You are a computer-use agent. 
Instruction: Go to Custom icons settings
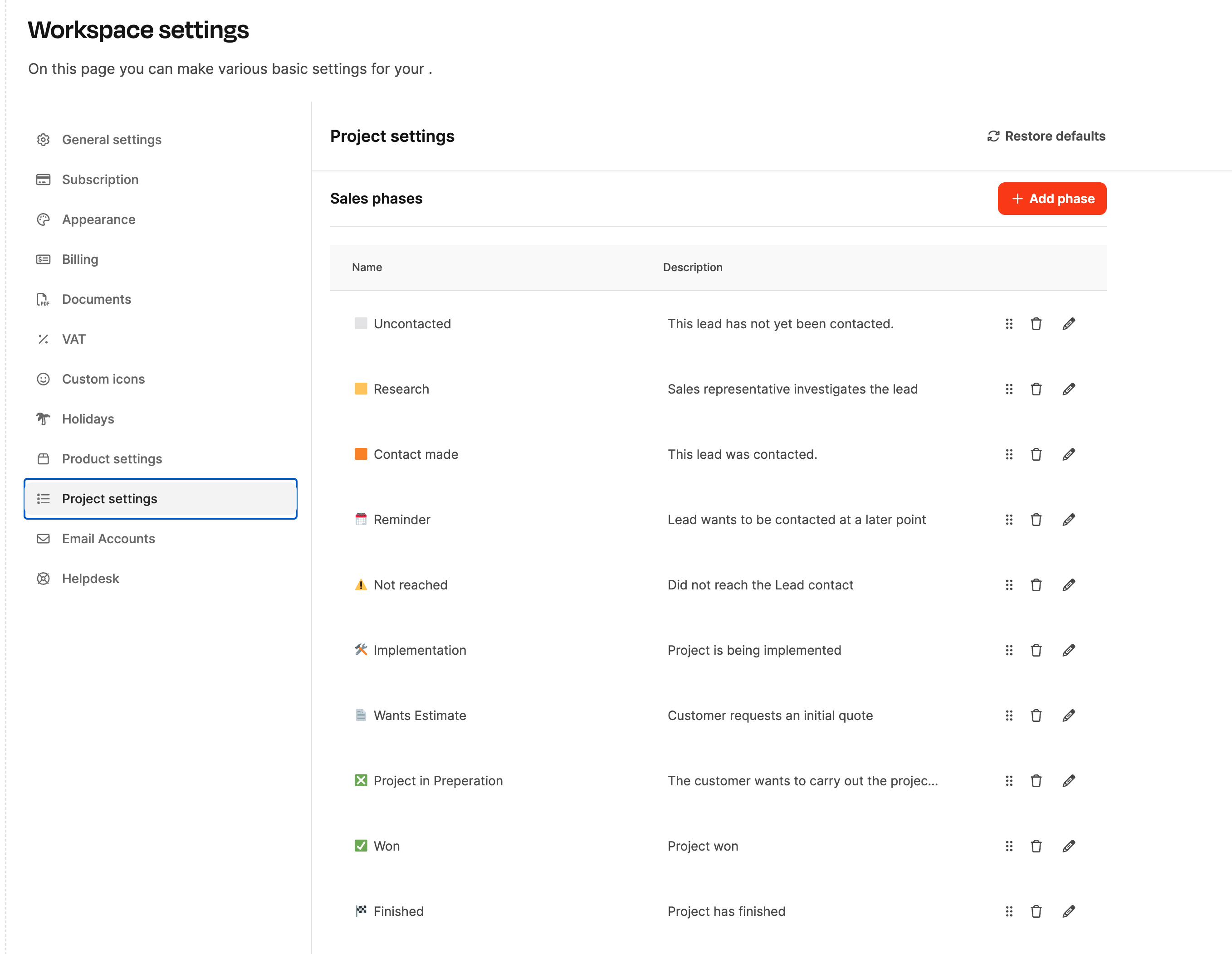coord(103,379)
